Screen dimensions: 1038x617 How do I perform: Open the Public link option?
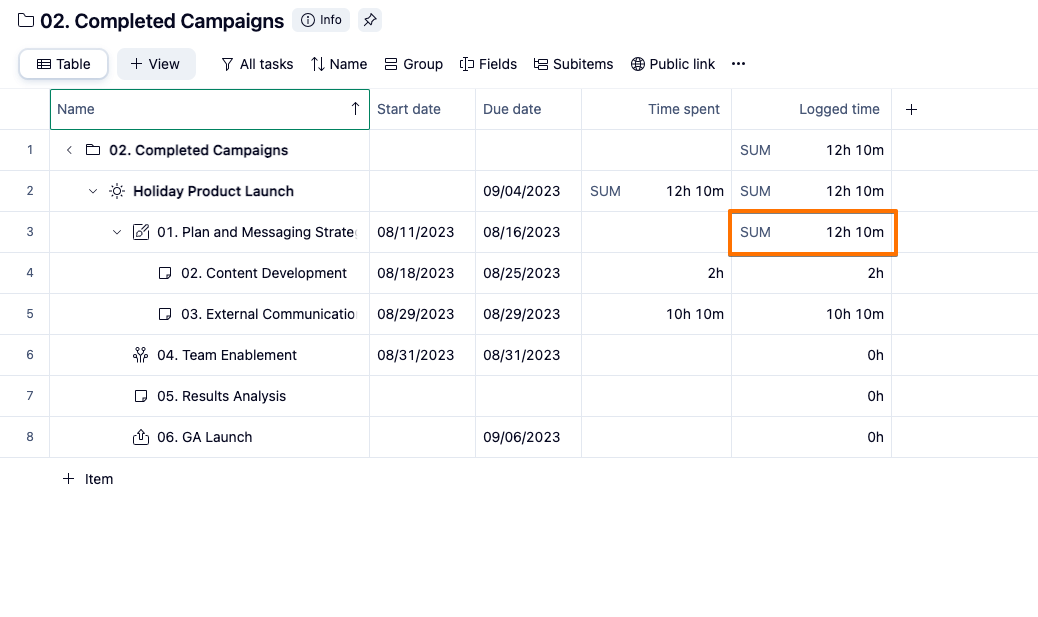click(x=672, y=64)
